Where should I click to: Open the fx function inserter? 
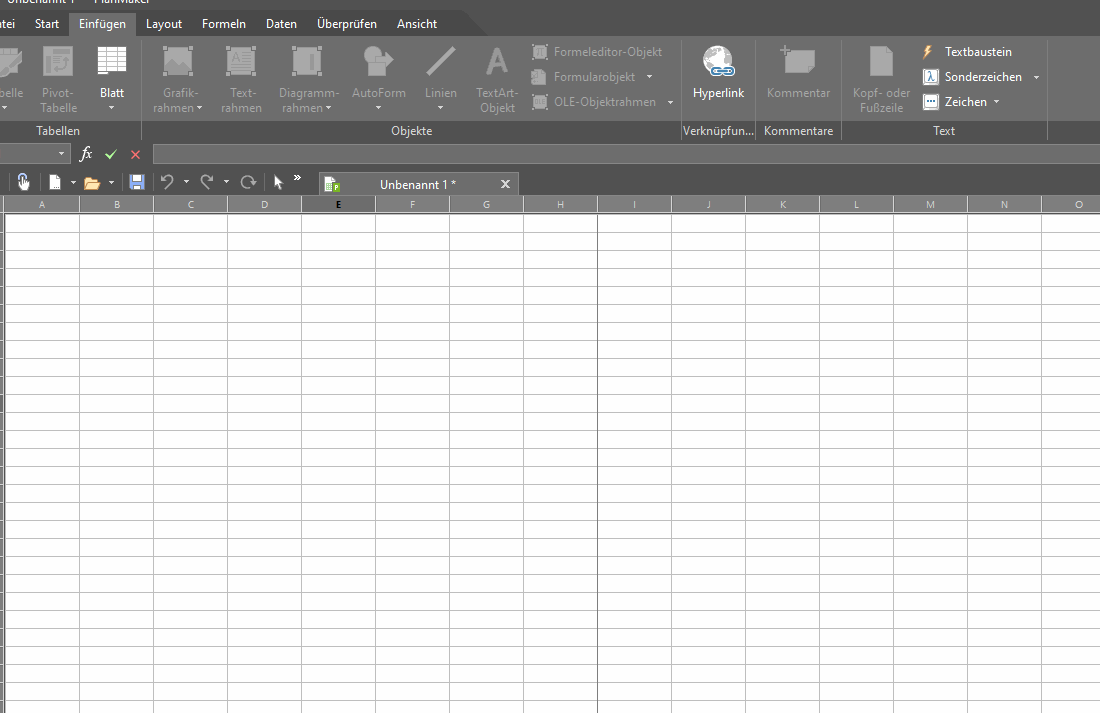(86, 154)
